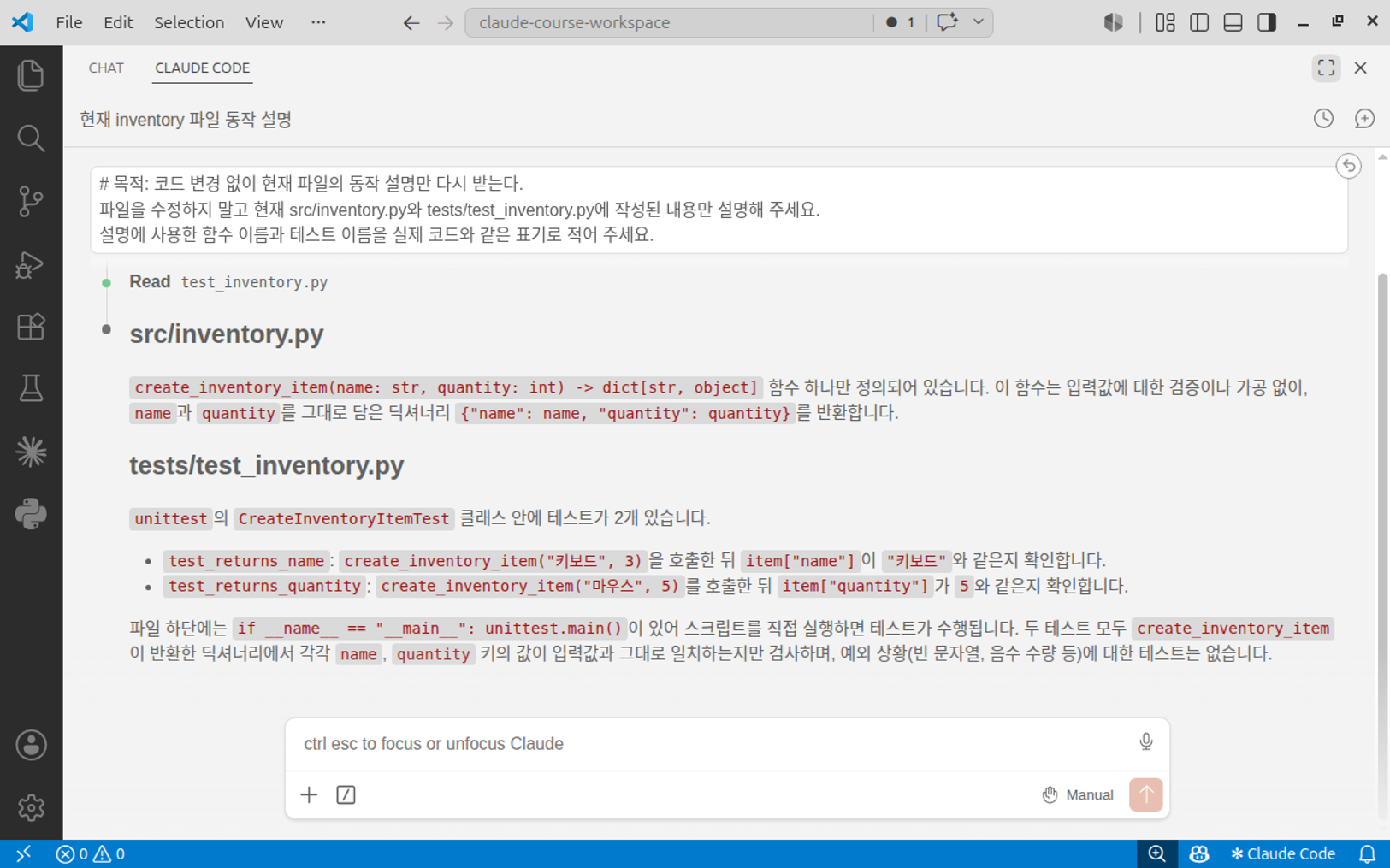The height and width of the screenshot is (868, 1390).
Task: Maximize the Claude Code panel
Action: (1326, 68)
